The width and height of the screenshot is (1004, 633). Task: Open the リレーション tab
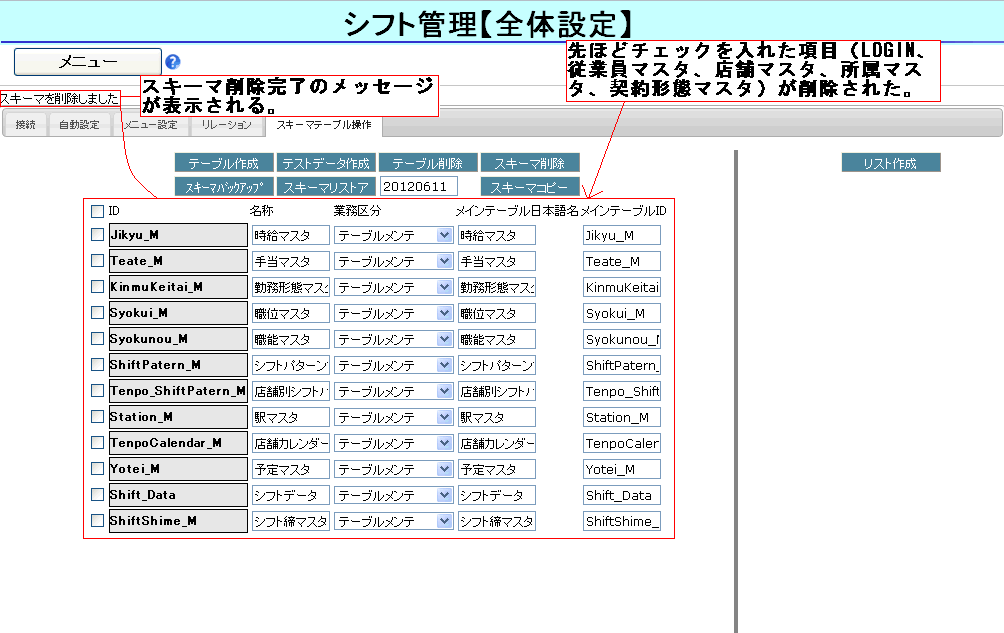[x=226, y=125]
